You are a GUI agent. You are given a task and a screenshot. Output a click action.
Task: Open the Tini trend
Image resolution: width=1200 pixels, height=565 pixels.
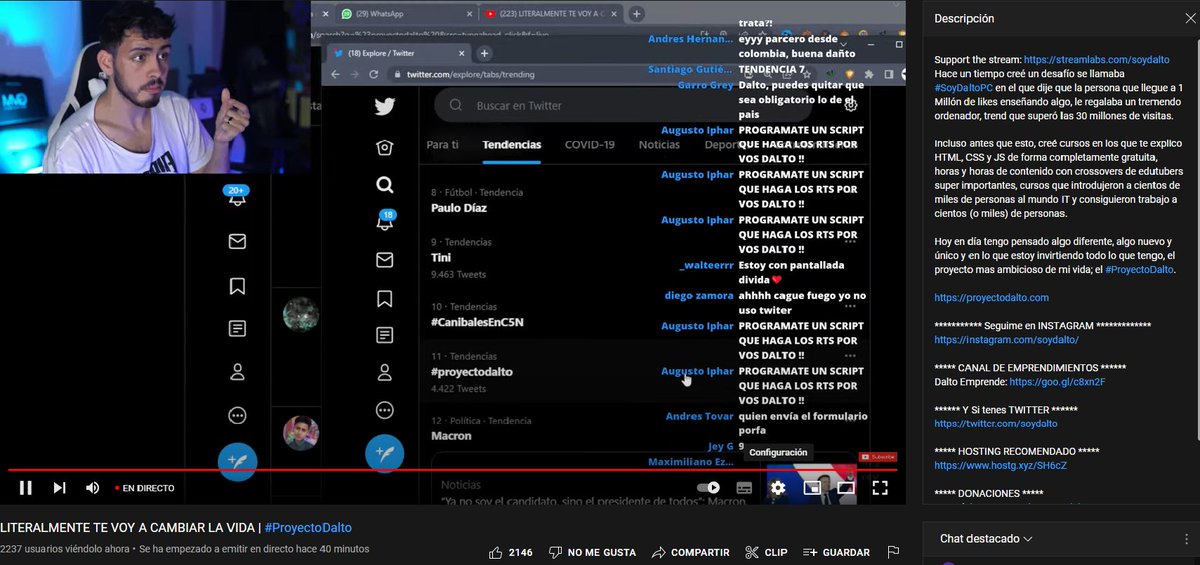(x=442, y=258)
